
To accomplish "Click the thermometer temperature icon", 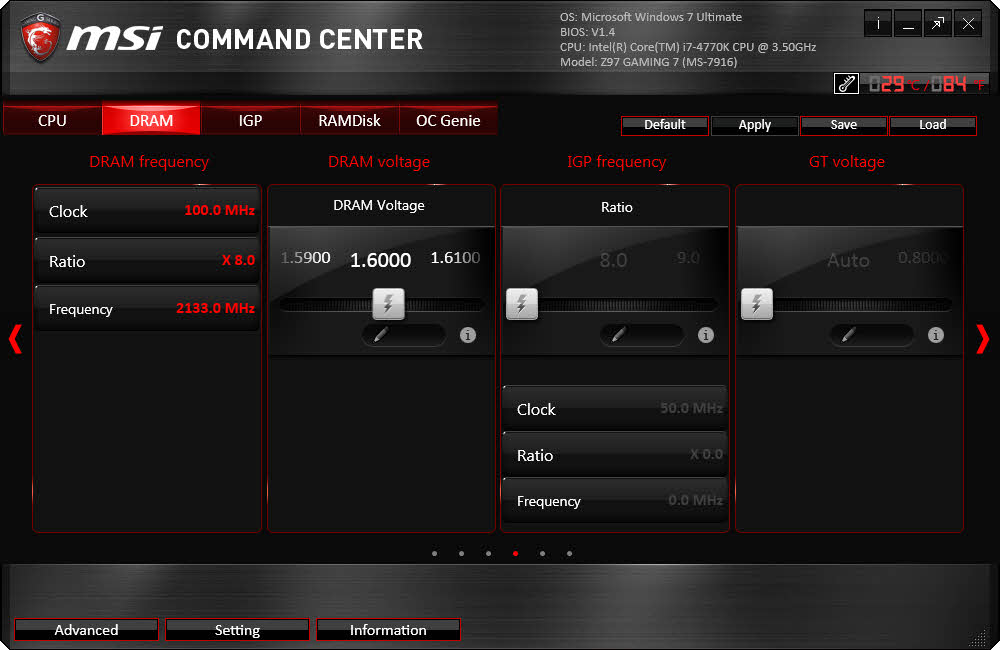I will (x=846, y=84).
